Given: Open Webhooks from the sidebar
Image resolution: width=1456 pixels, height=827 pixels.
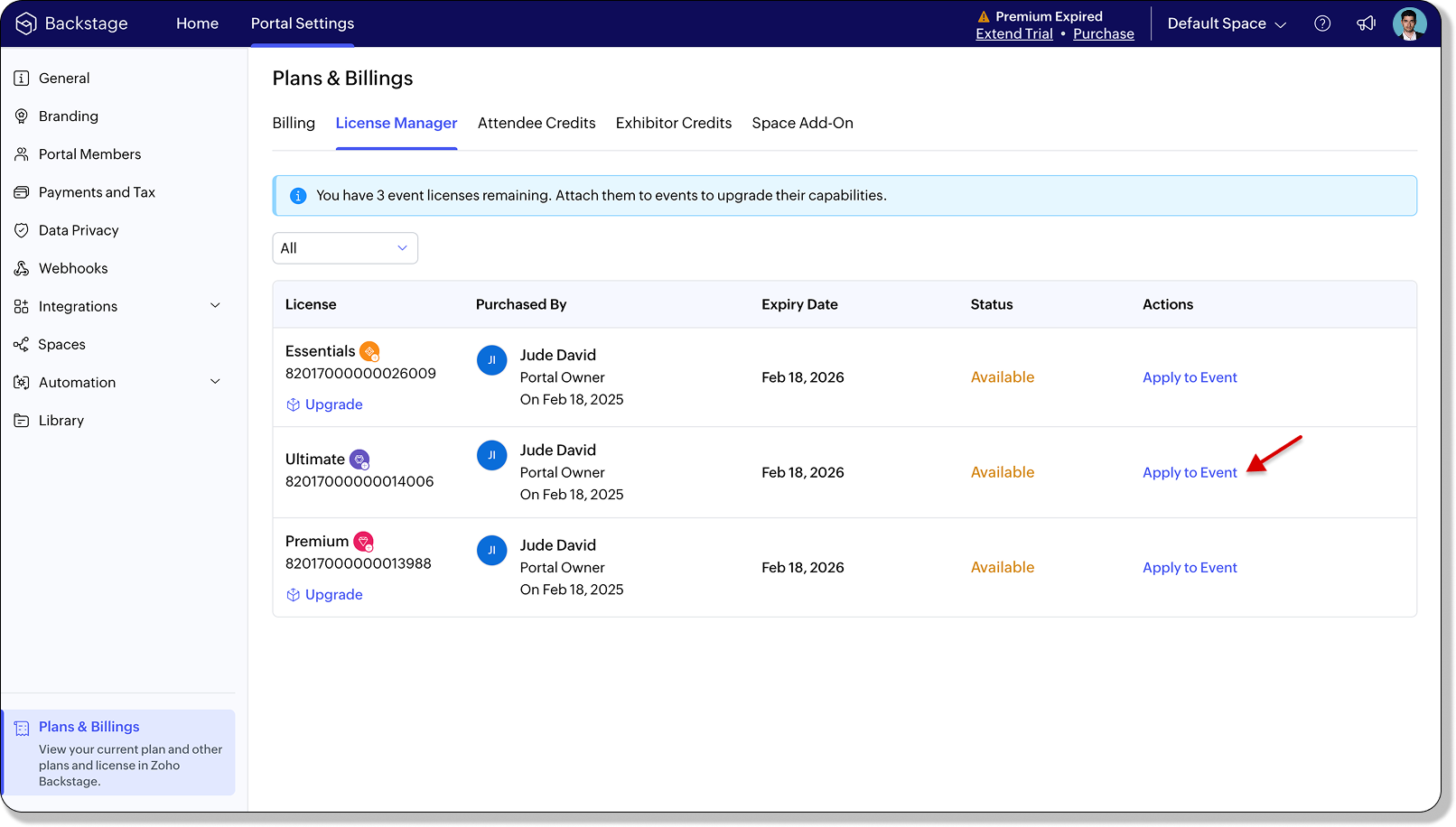Looking at the screenshot, I should (x=73, y=268).
